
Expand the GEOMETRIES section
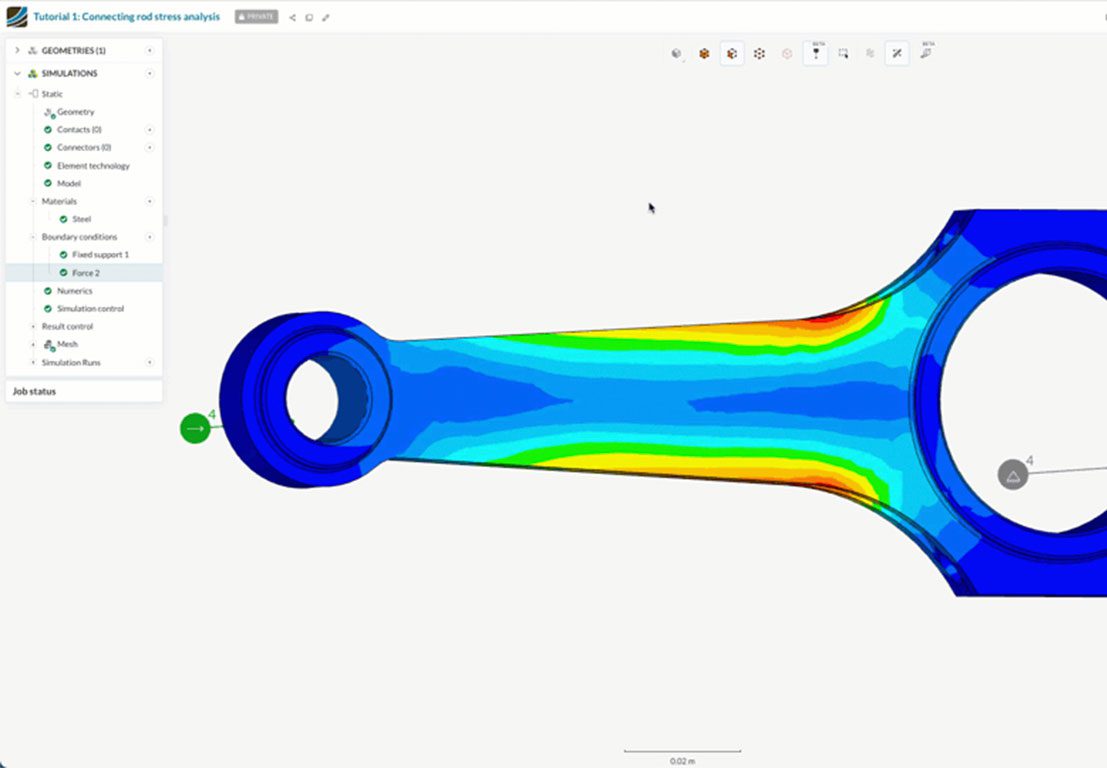[x=17, y=50]
